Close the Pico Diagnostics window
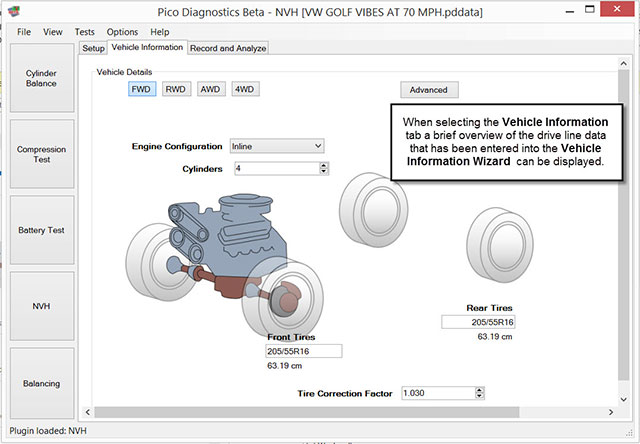 [x=617, y=9]
